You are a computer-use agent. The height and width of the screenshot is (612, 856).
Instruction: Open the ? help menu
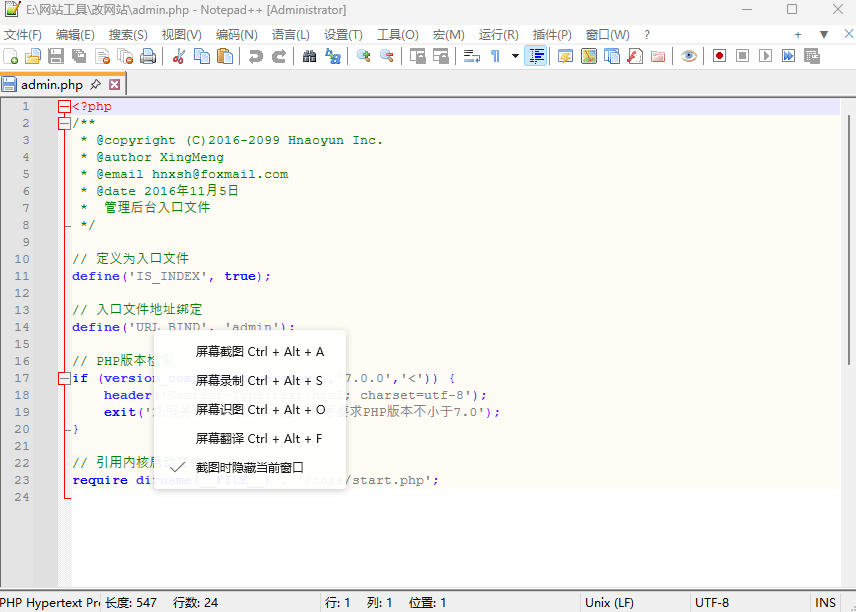click(647, 35)
